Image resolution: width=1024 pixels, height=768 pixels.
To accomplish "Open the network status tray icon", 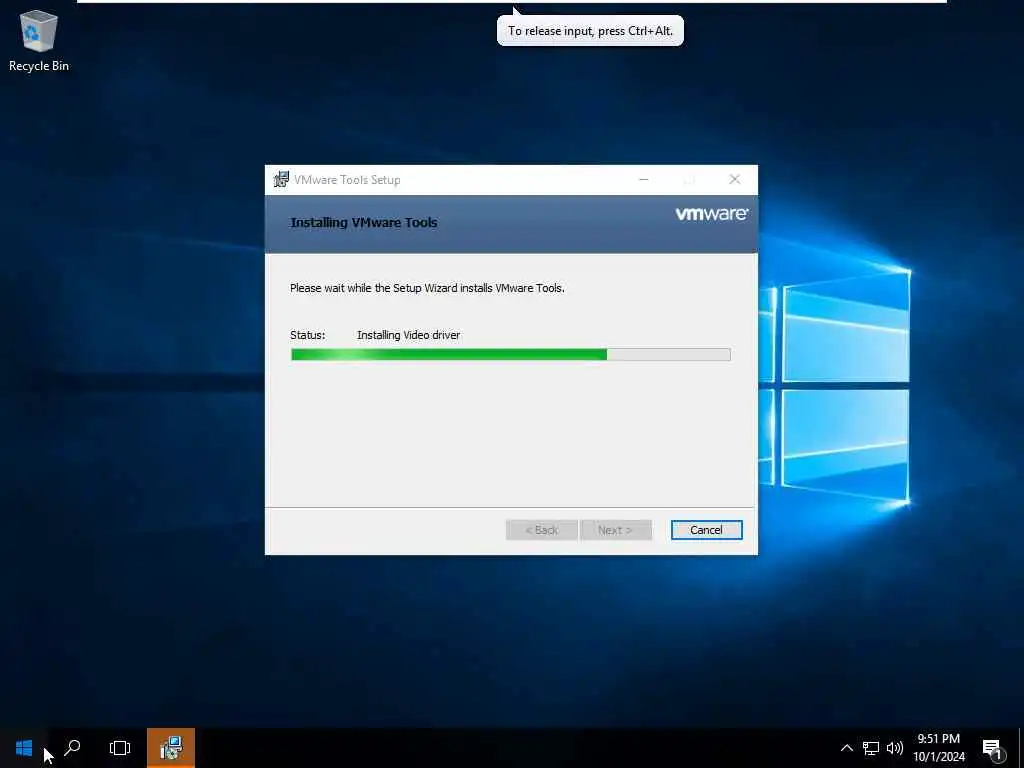I will pyautogui.click(x=871, y=748).
